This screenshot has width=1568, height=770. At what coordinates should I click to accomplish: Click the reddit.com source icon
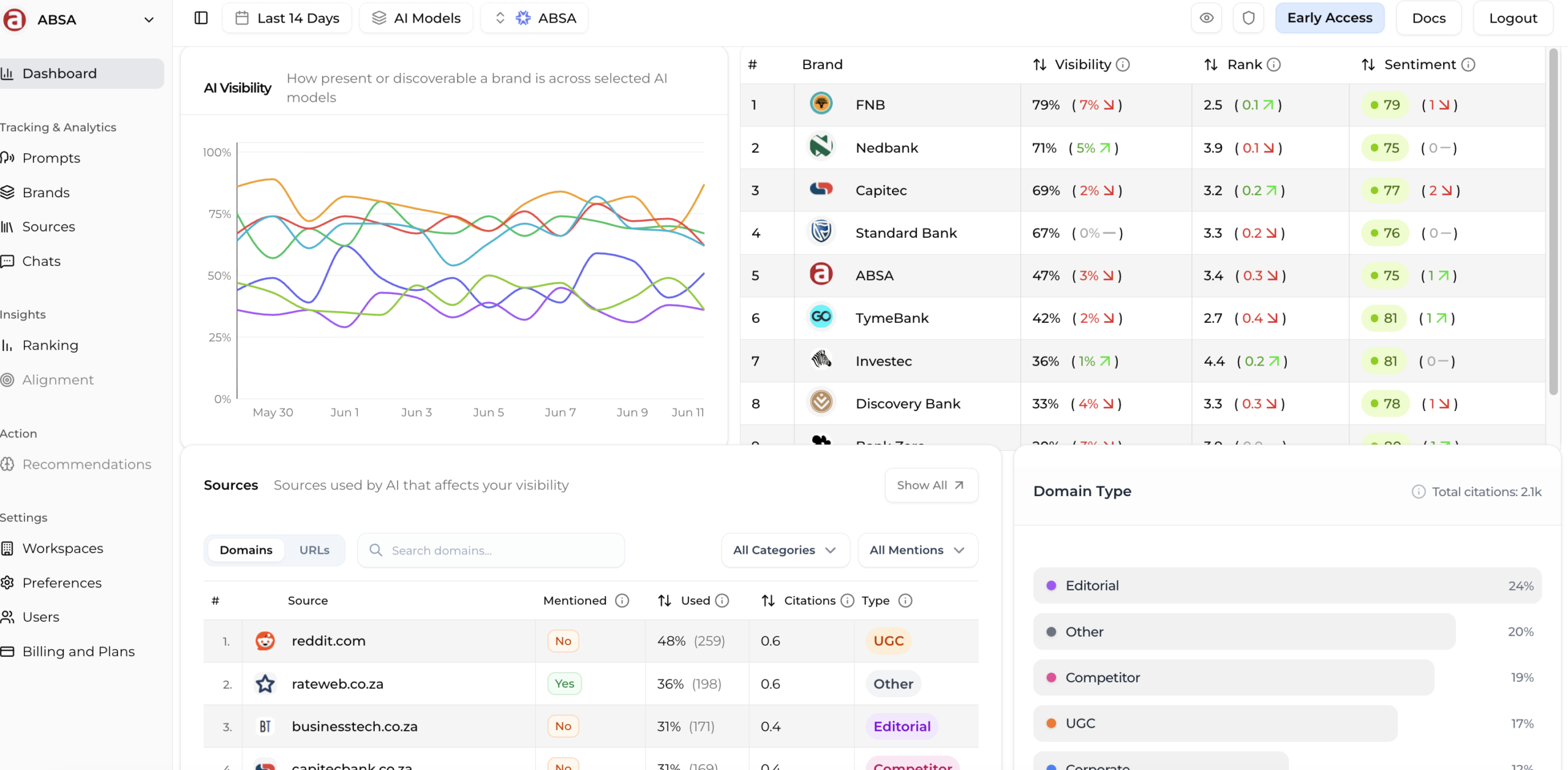[x=265, y=641]
